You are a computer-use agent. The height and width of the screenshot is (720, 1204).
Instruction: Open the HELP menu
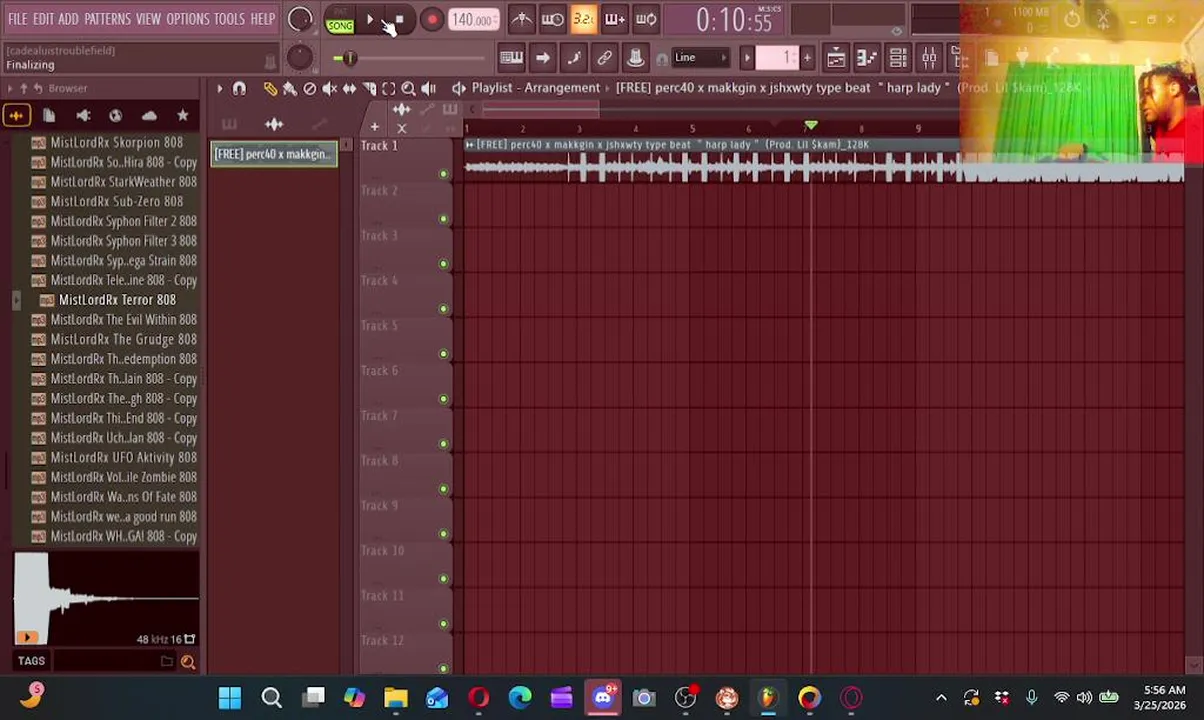tap(262, 19)
